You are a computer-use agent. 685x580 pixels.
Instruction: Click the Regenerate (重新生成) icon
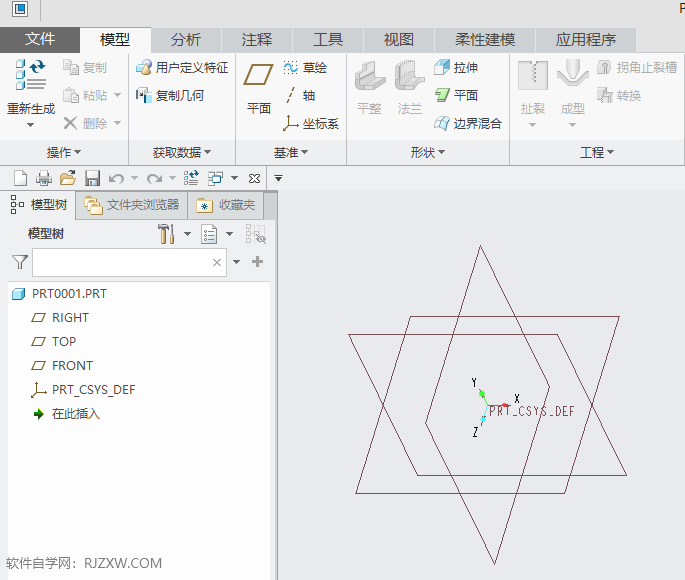31,75
